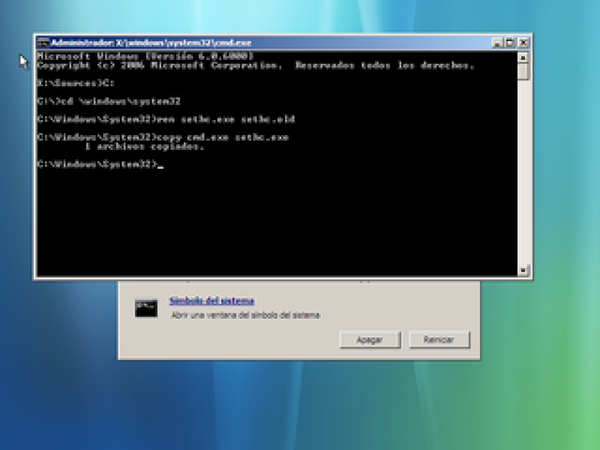Click the last C:\Windows\System32> prompt

pos(98,165)
